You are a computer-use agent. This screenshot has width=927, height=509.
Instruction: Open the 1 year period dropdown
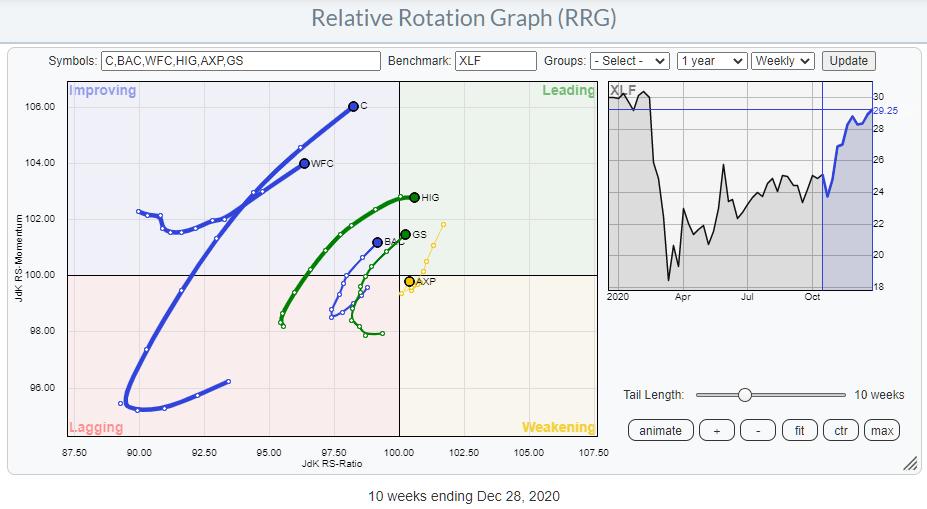point(711,61)
